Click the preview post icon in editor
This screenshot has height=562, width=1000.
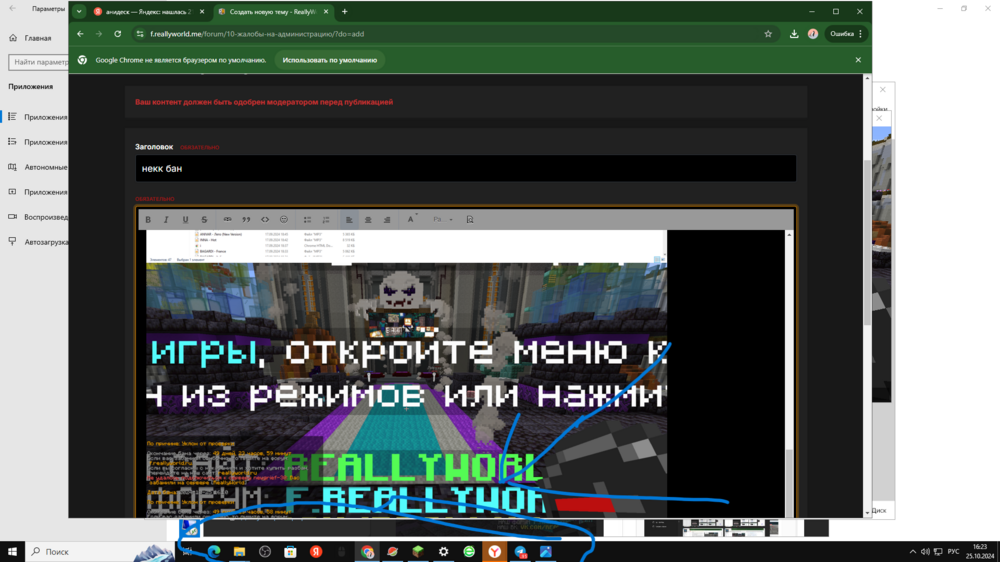tap(470, 219)
